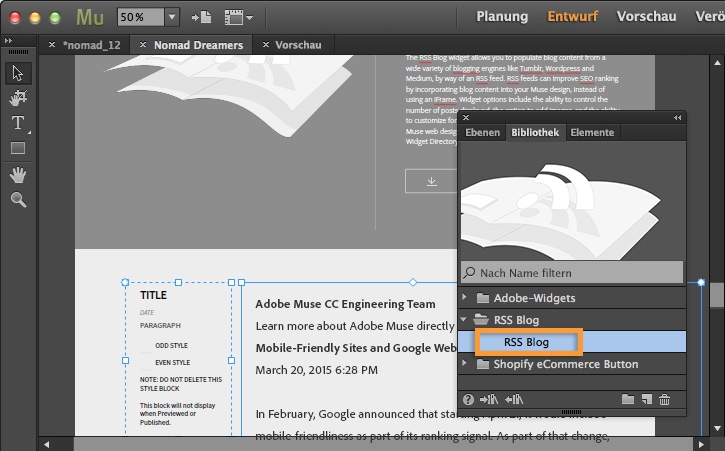
Task: Close the Vorschau document tab
Action: (x=265, y=44)
